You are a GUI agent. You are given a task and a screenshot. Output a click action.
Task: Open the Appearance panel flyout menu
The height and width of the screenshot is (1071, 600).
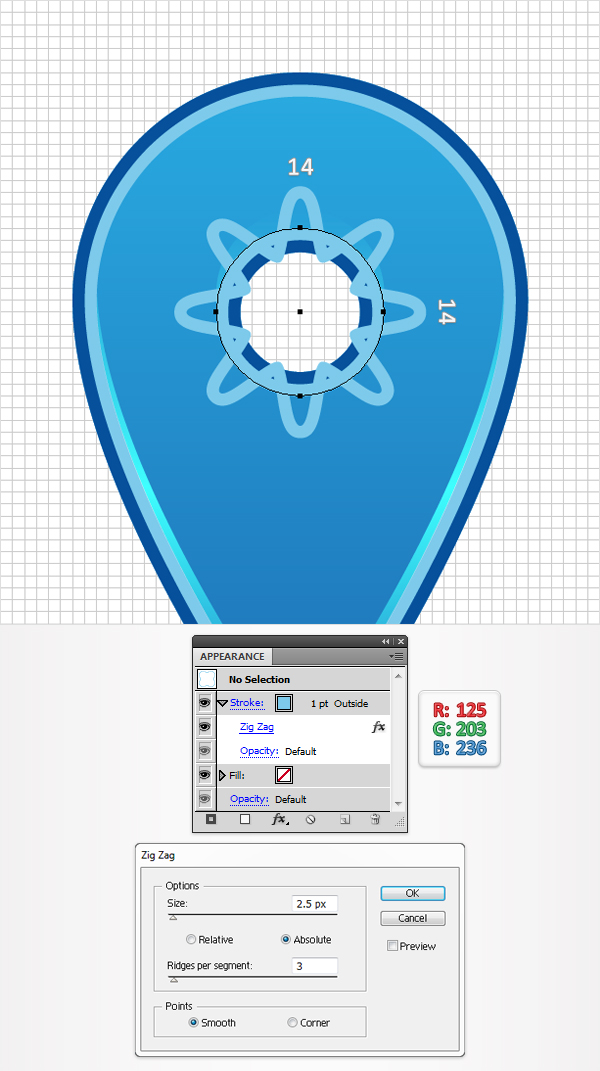(x=396, y=656)
